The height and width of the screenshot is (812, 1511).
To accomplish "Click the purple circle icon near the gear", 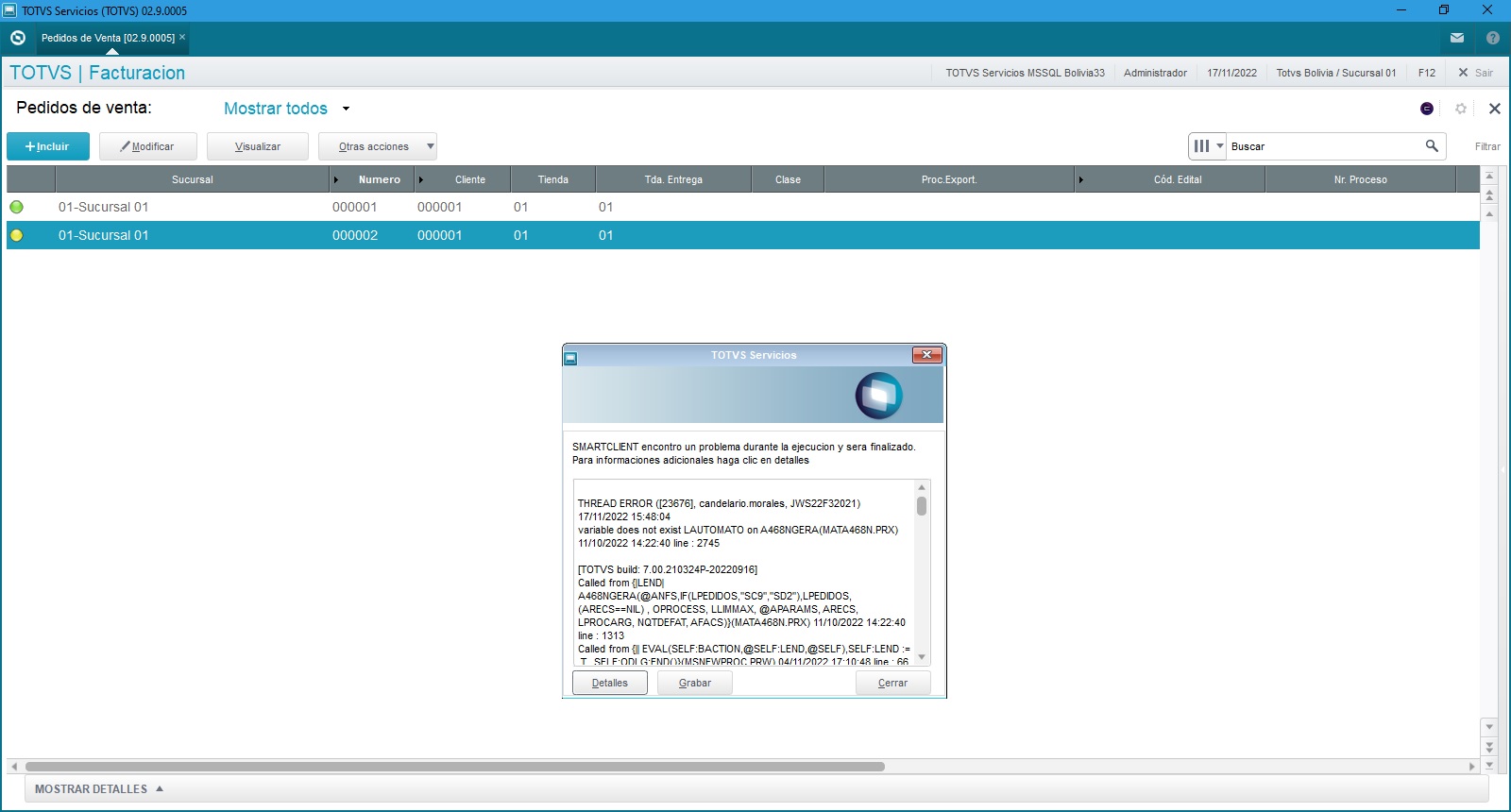I will point(1427,109).
